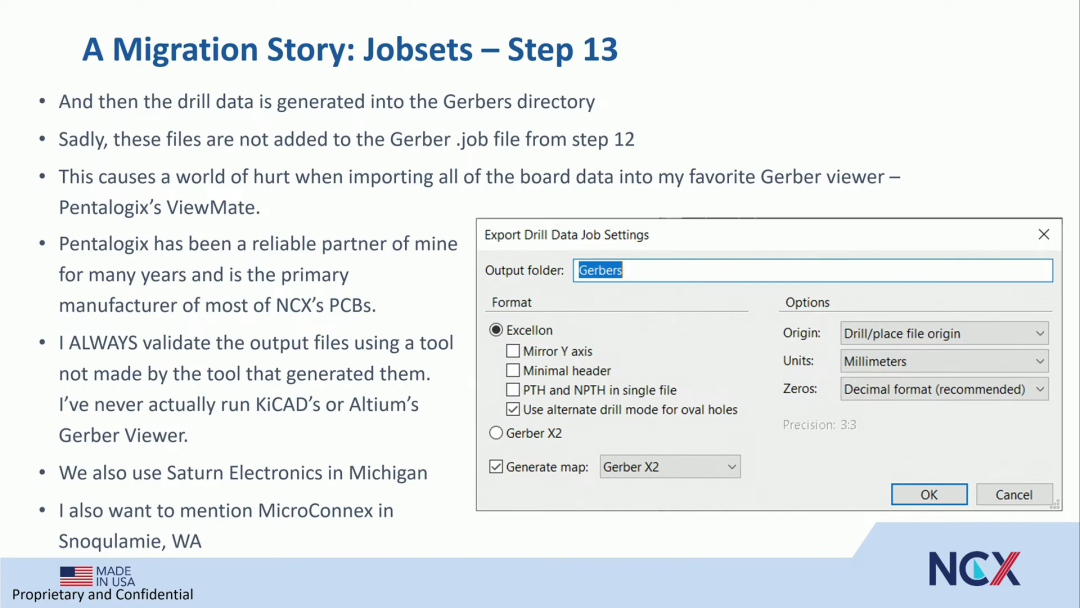Tick the Minimal header checkbox
1080x608 pixels.
512,370
